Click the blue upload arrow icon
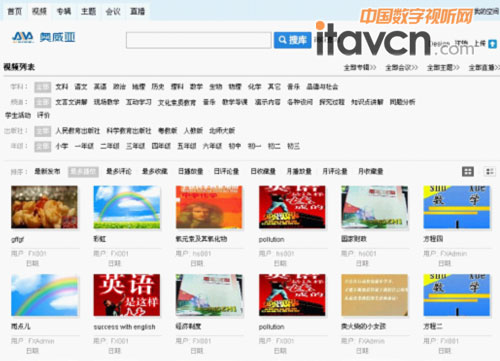500x361 pixels. point(492,44)
